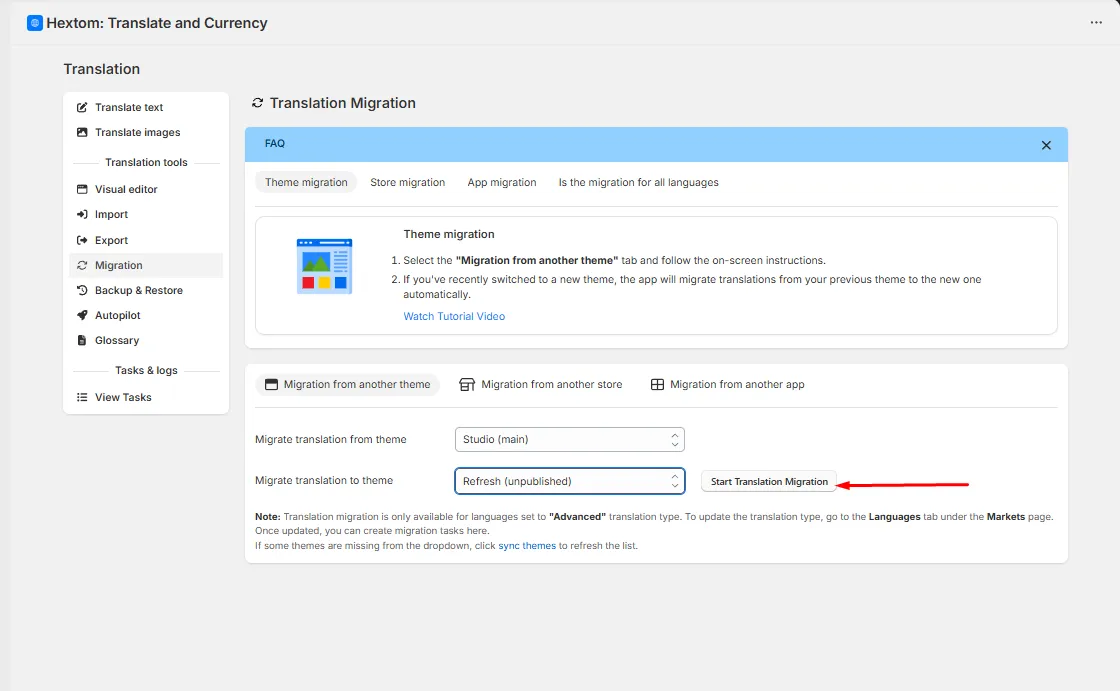This screenshot has width=1120, height=691.
Task: Expand the Refresh (unpublished) target theme dropdown
Action: click(569, 481)
